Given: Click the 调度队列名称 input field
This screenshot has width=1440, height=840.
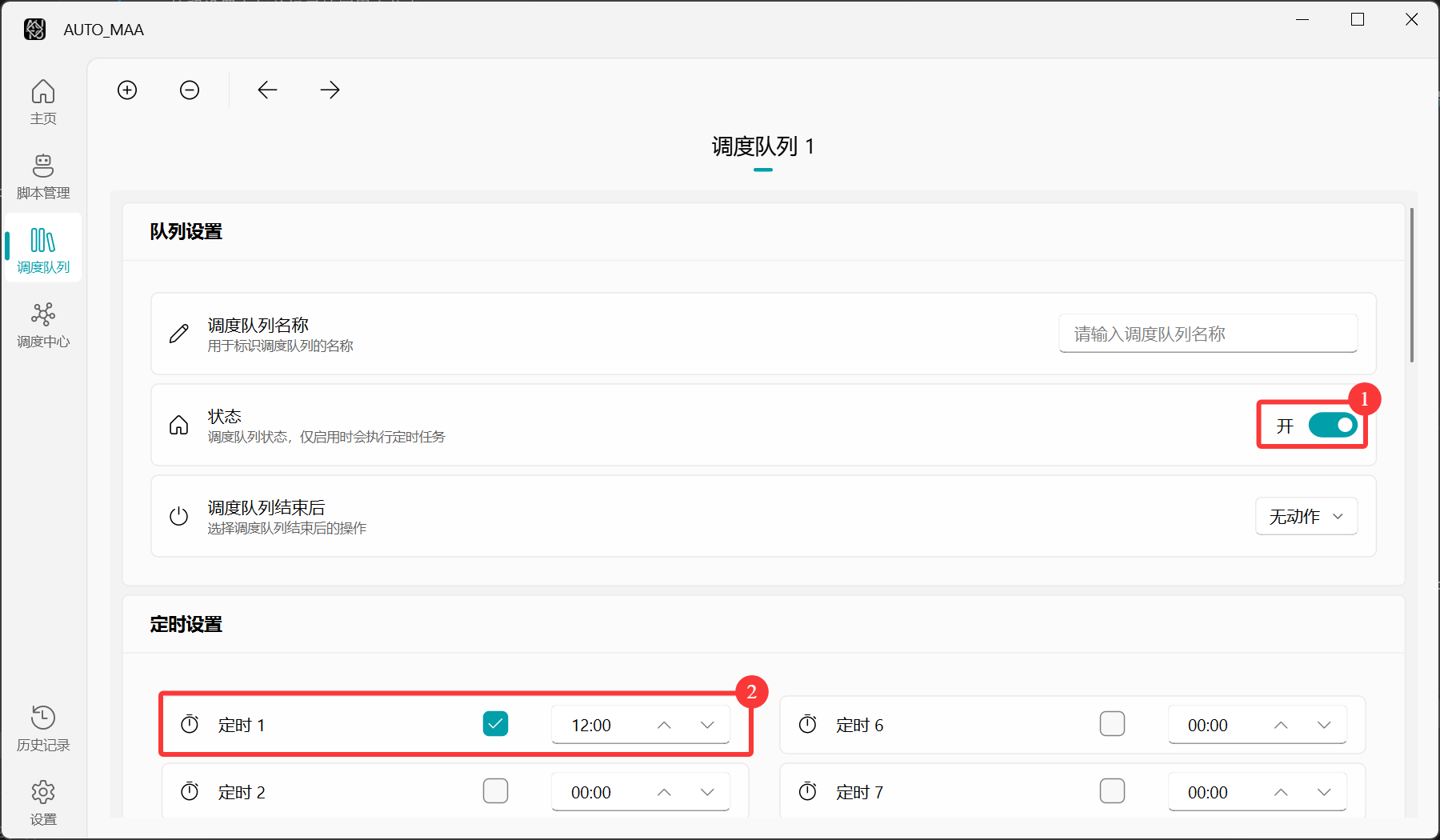Looking at the screenshot, I should 1207,334.
